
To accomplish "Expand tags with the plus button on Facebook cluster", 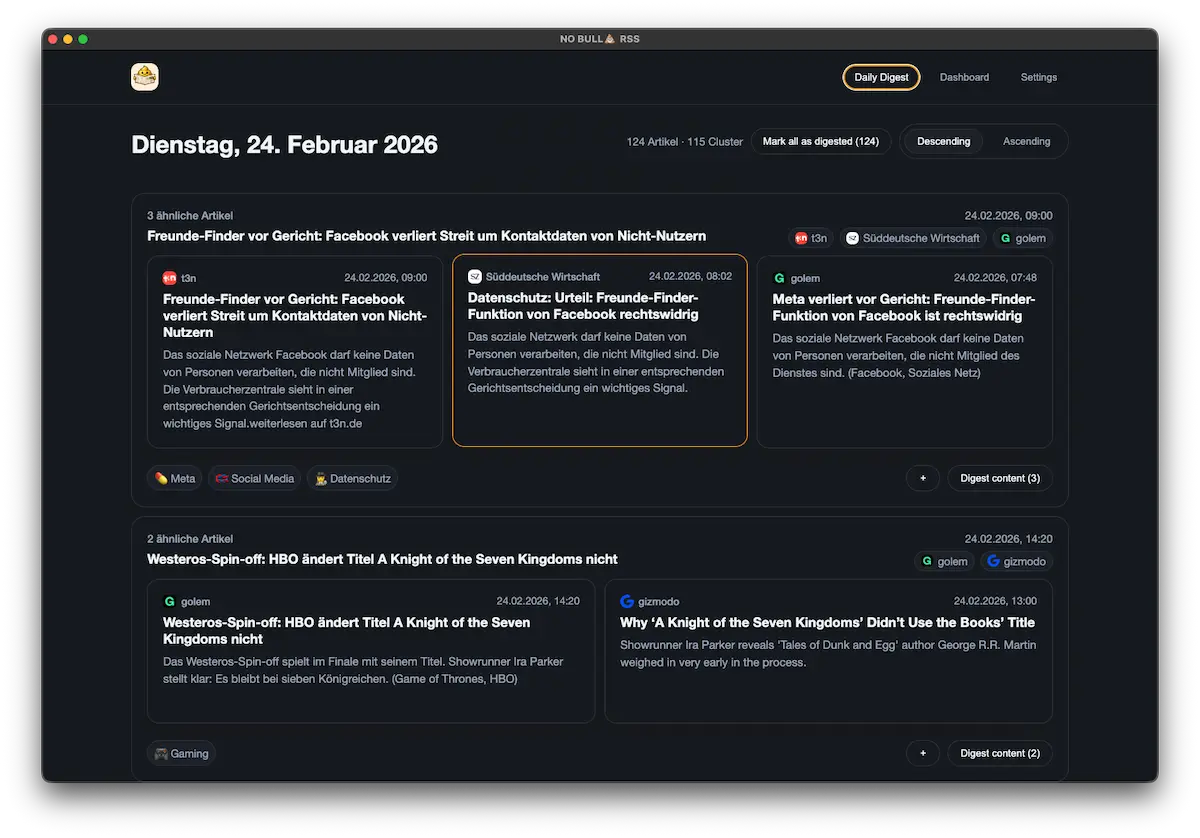I will coord(922,478).
